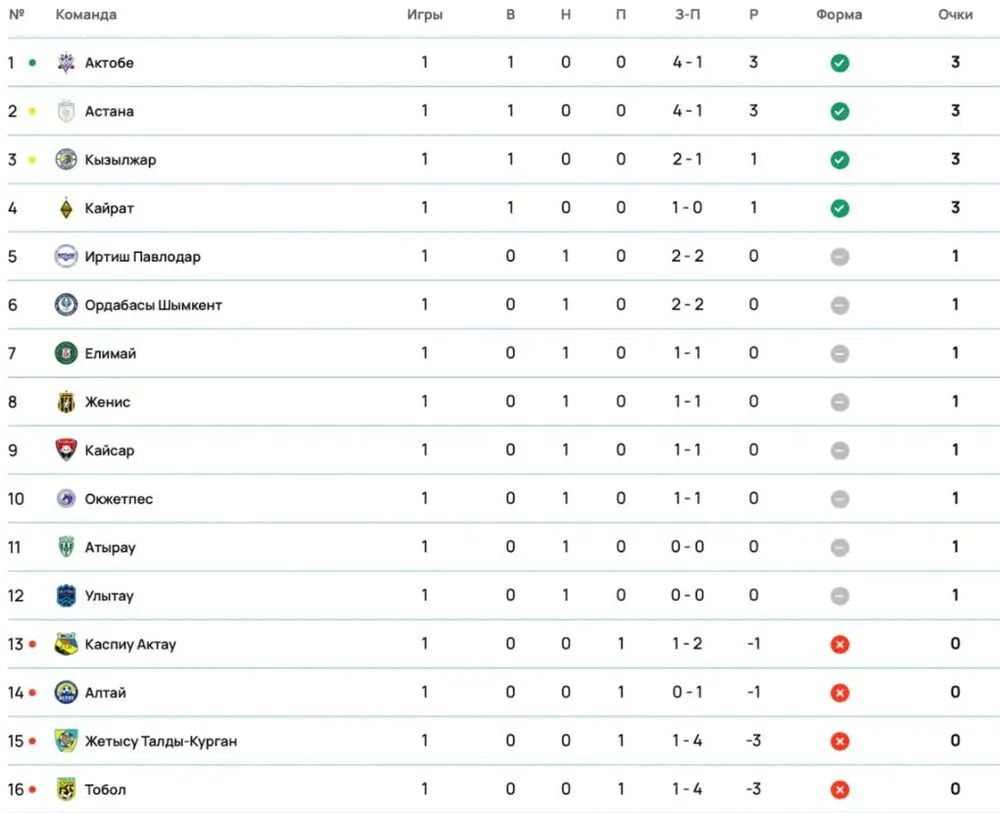The height and width of the screenshot is (813, 1000).
Task: Click Иртиш Павлодар's score 2 - 2
Action: (687, 256)
